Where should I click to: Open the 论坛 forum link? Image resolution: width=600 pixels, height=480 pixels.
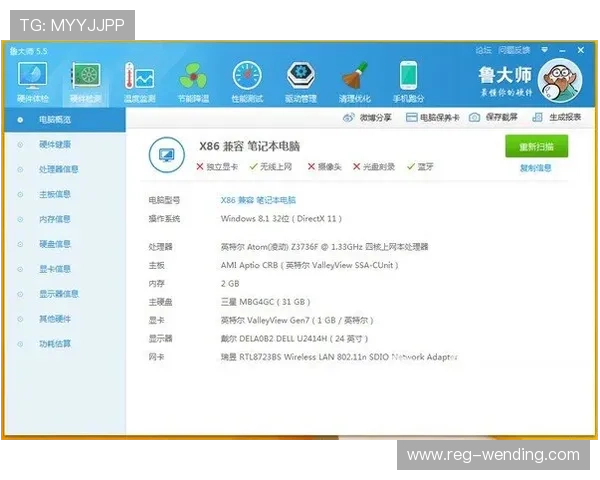(484, 50)
